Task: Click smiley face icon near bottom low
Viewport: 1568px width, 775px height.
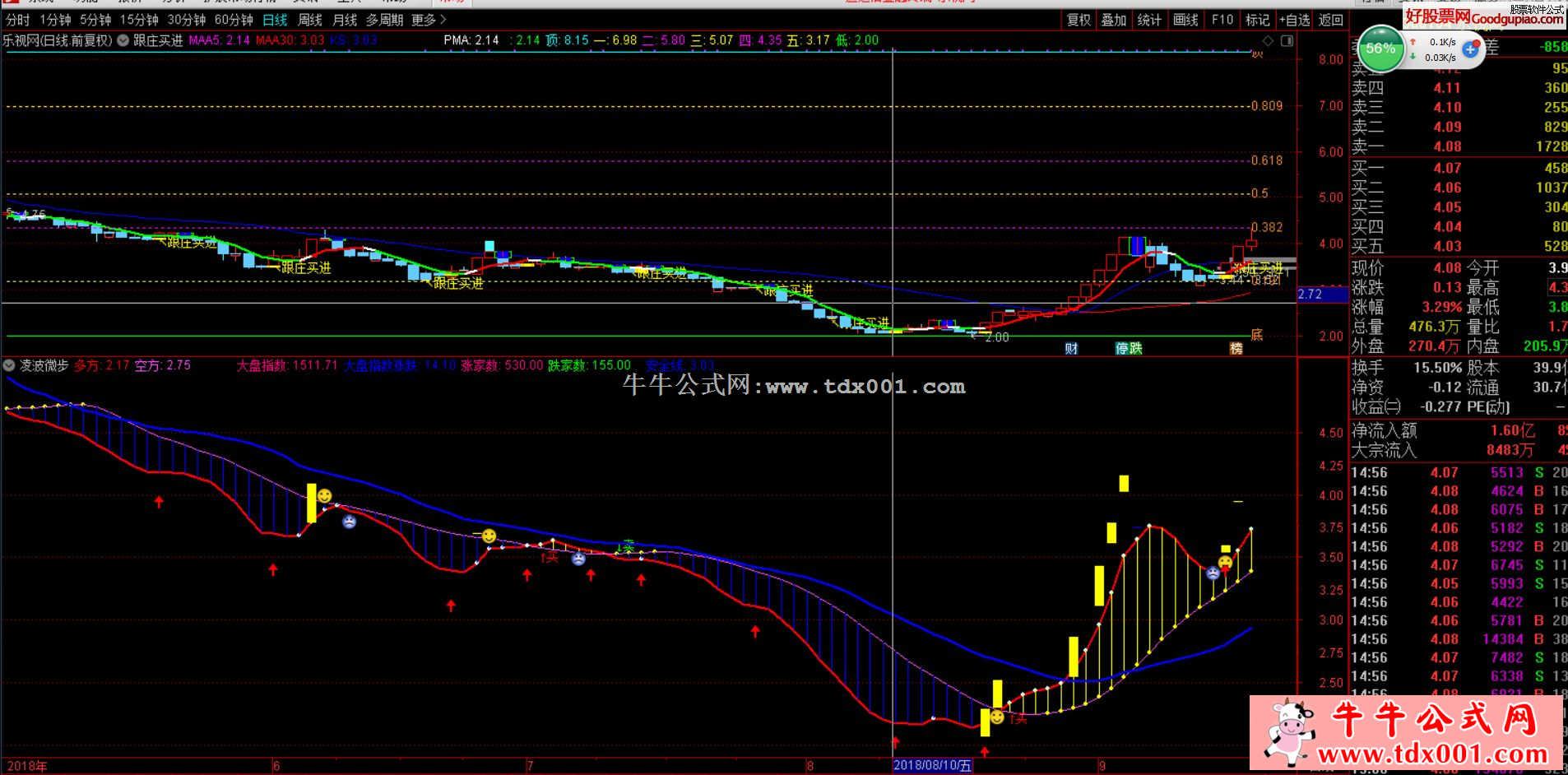Action: 997,717
